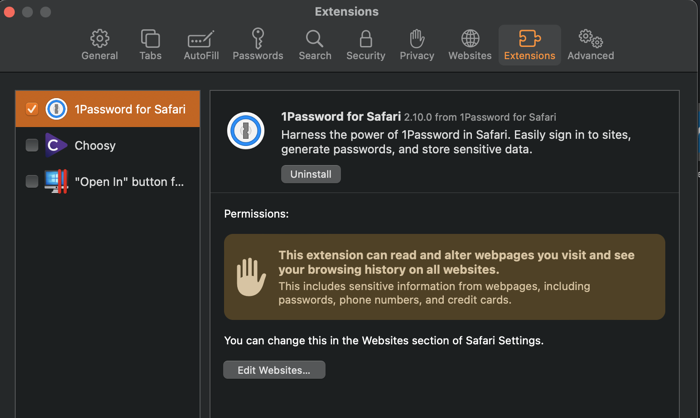Uninstall the 1Password extension
Screen dimensions: 700x418
click(310, 174)
